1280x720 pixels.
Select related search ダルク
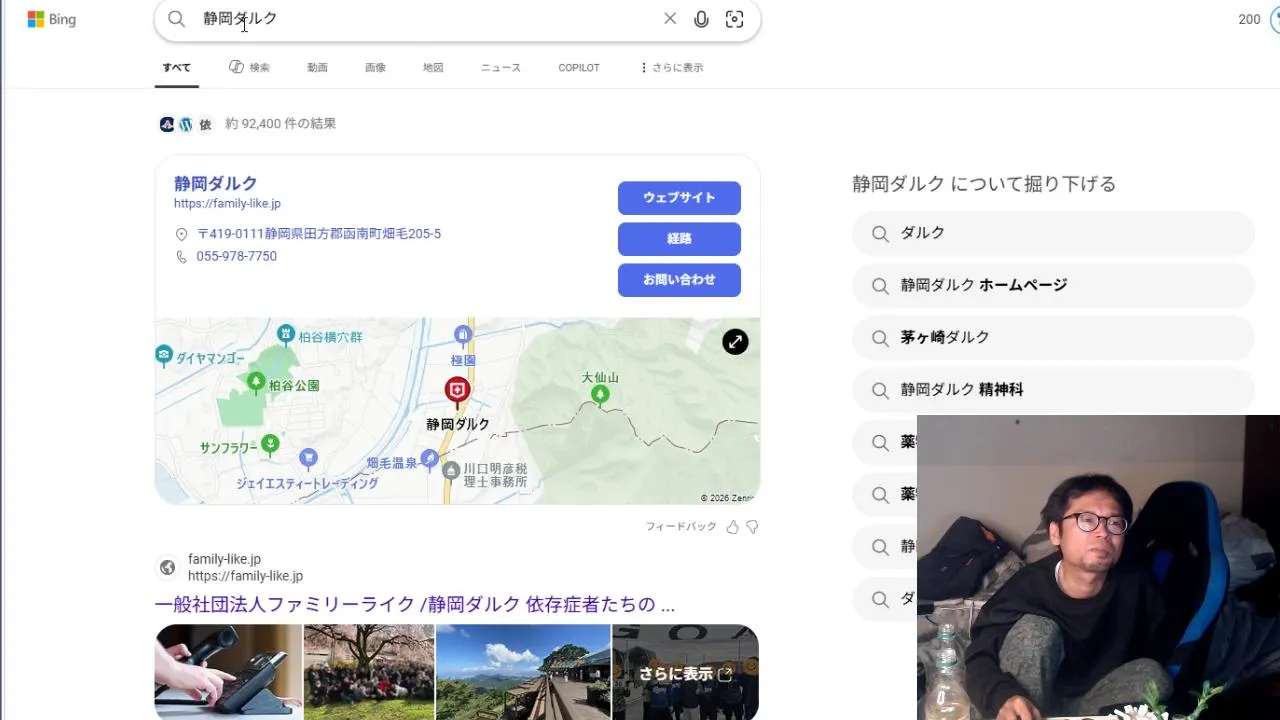click(x=1053, y=233)
